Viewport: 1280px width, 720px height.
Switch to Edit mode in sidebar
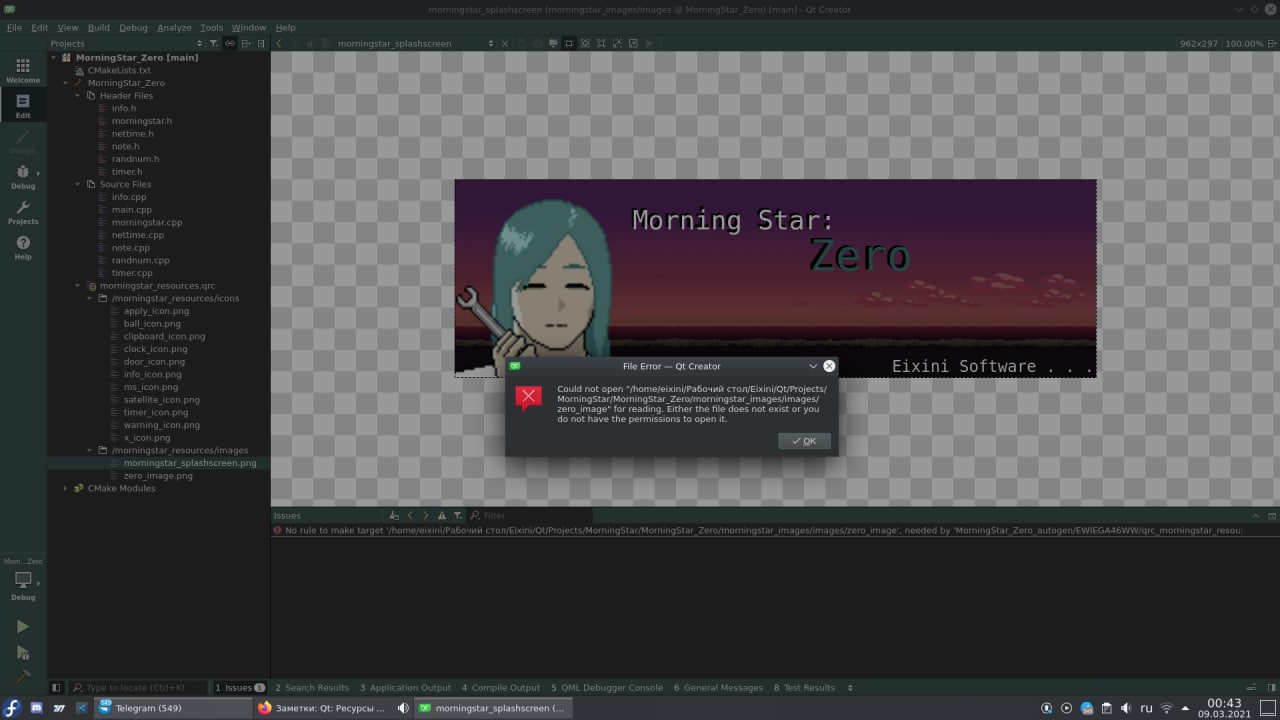pyautogui.click(x=23, y=105)
